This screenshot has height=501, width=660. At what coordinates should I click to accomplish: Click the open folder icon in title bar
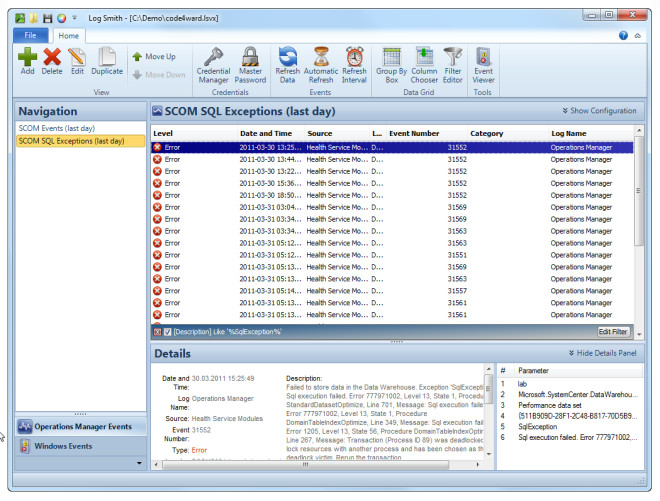(34, 18)
